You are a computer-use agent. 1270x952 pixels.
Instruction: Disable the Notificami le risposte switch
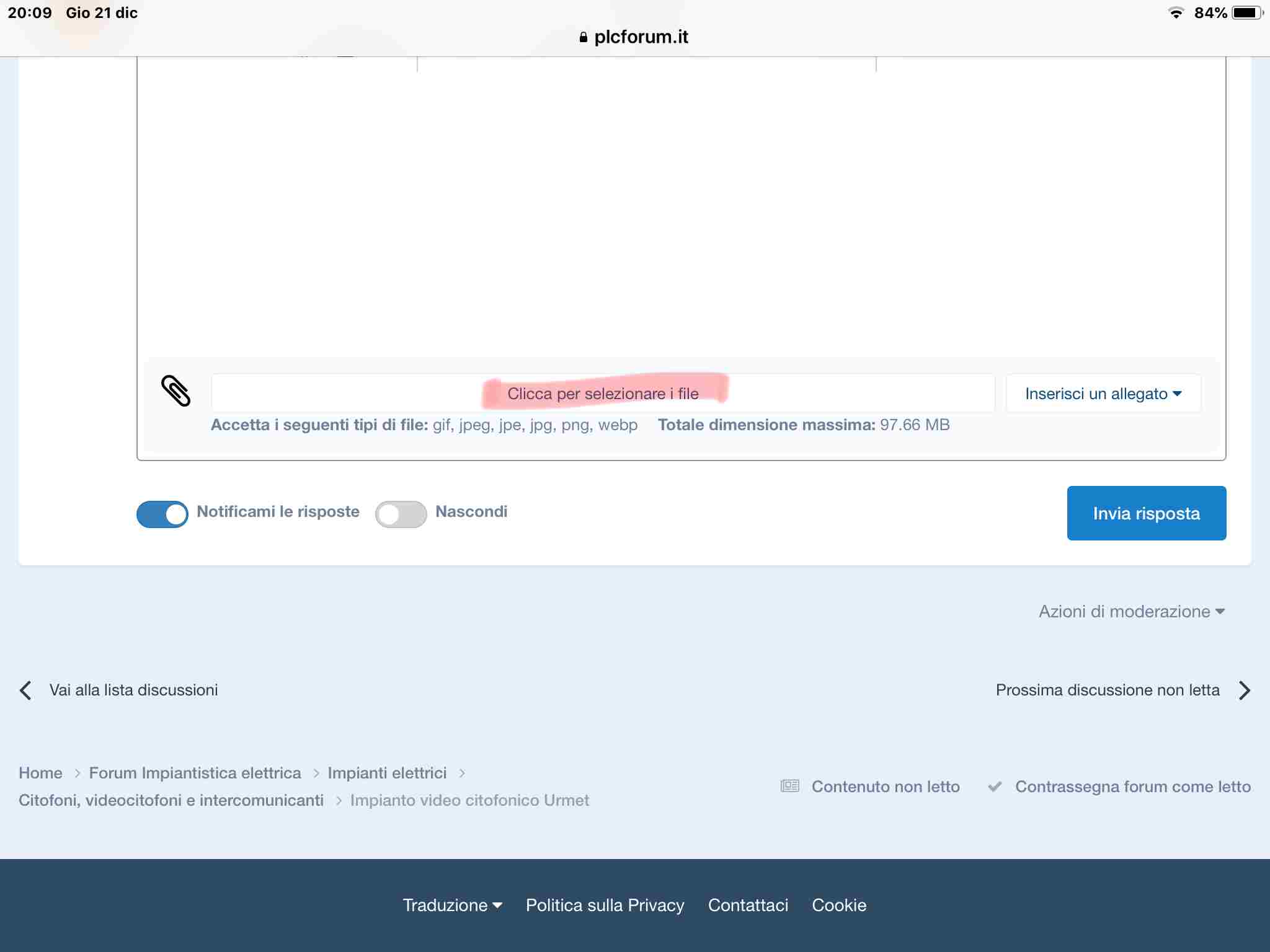pyautogui.click(x=162, y=514)
